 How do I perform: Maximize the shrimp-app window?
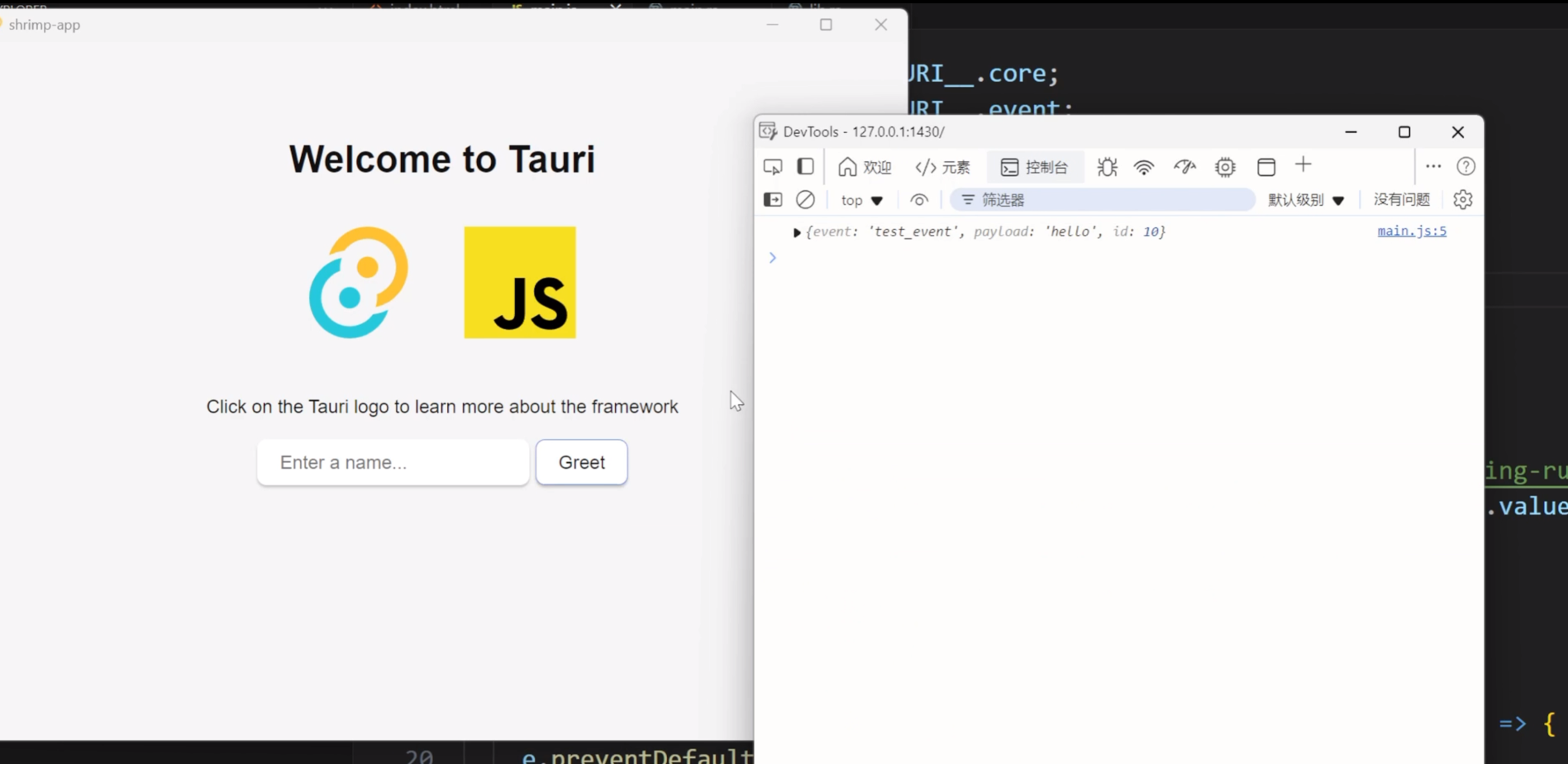point(826,25)
